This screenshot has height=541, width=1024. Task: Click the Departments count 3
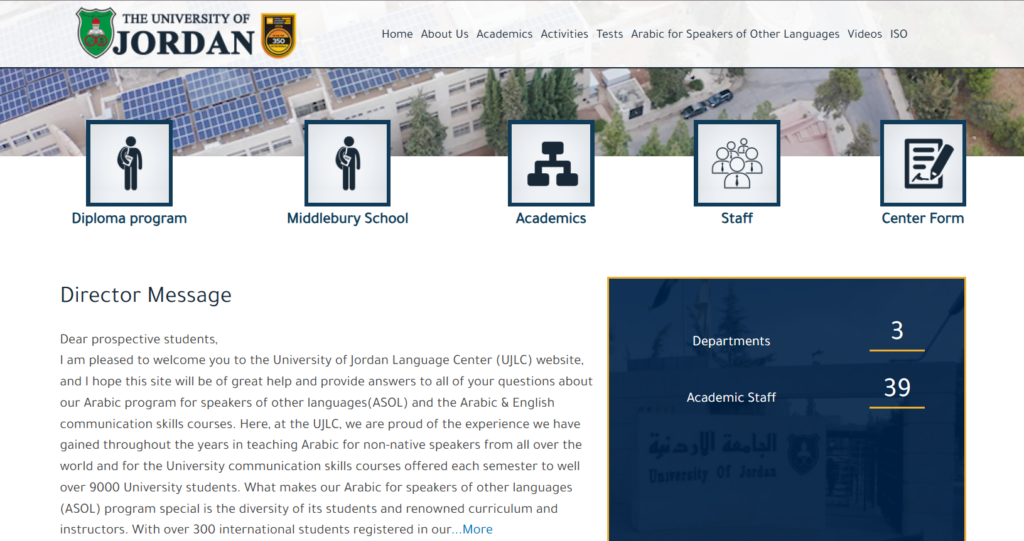pyautogui.click(x=897, y=331)
